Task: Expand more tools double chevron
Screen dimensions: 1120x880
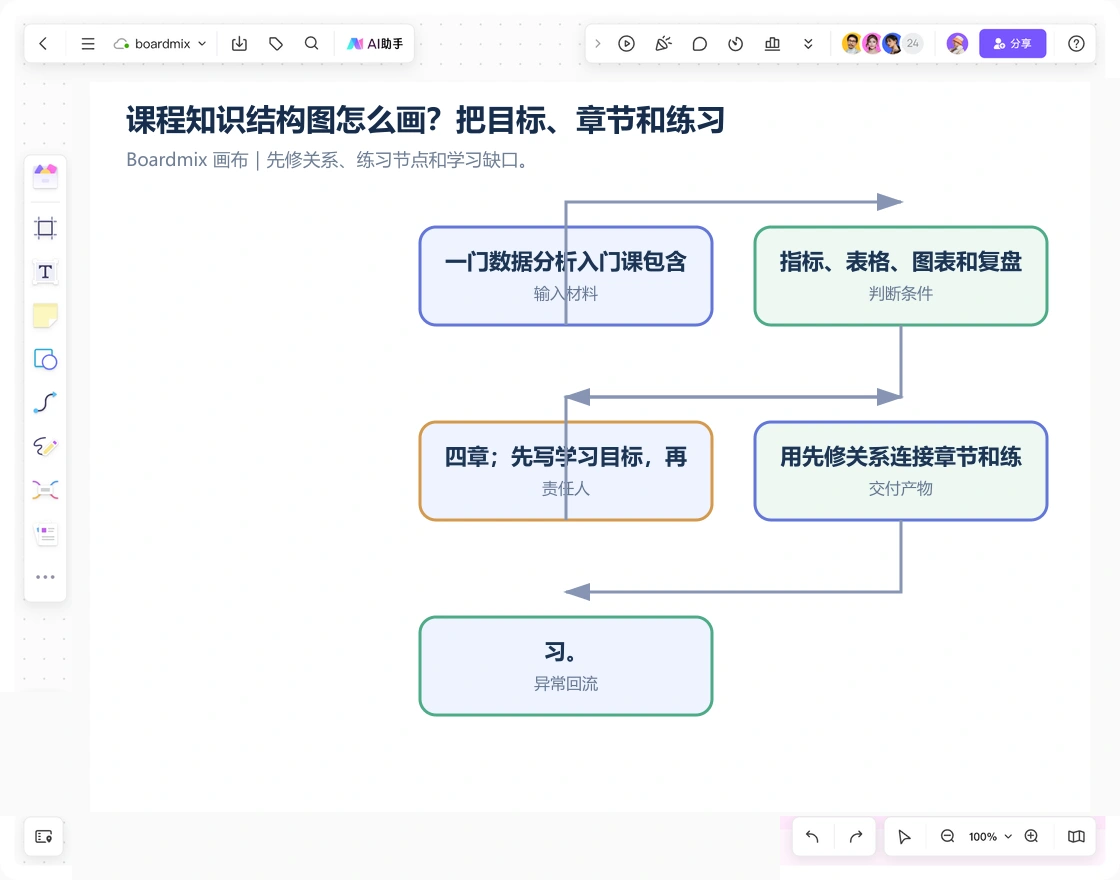Action: (808, 44)
